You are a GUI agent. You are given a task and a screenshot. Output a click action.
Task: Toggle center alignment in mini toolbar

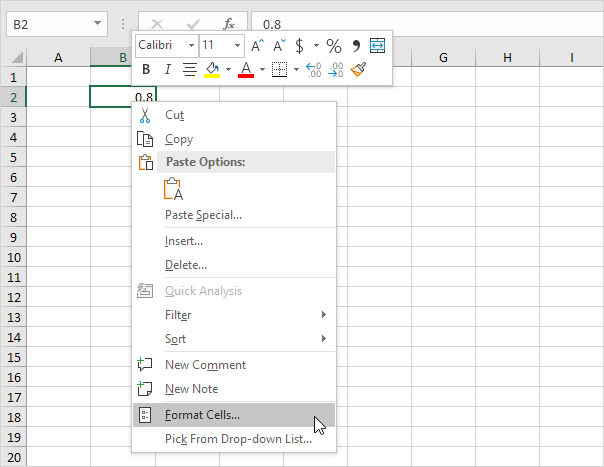coord(189,69)
